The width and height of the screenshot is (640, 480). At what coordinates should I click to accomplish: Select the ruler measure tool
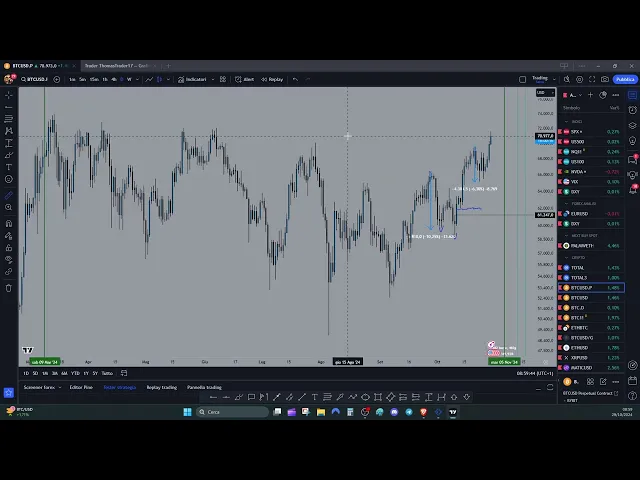(x=9, y=196)
